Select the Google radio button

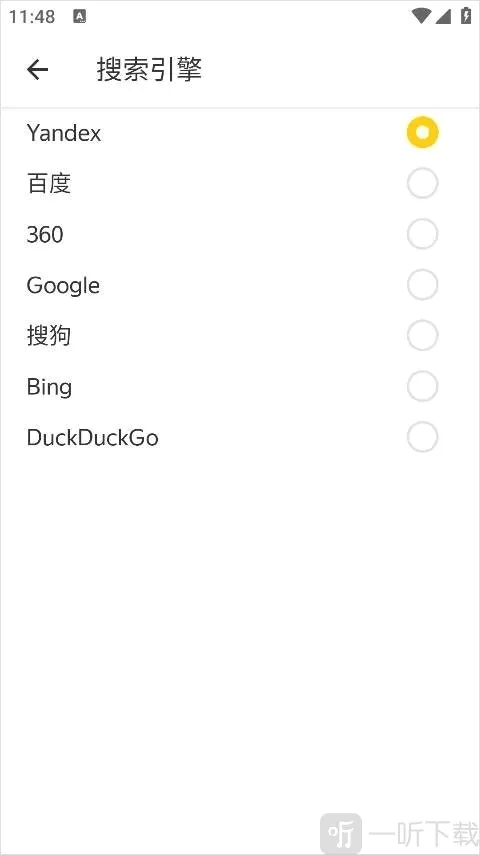pos(422,285)
